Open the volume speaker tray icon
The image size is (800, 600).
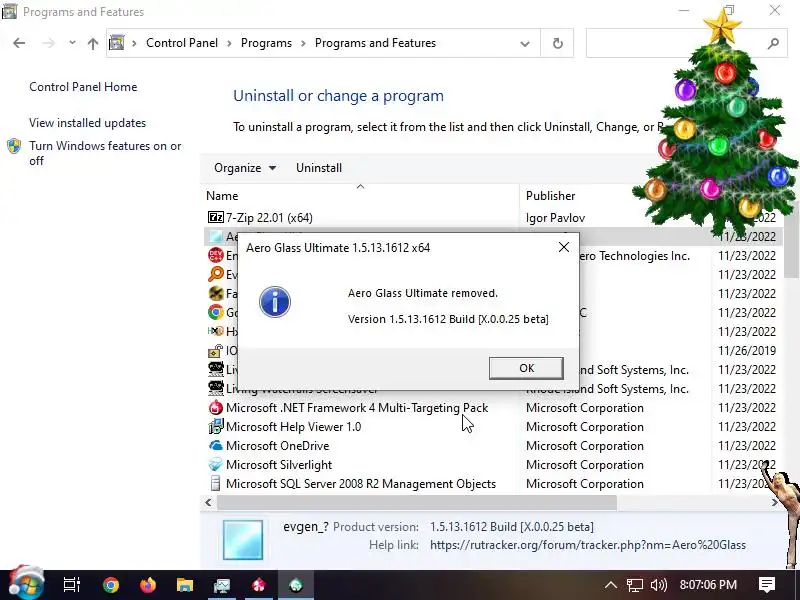pos(659,585)
